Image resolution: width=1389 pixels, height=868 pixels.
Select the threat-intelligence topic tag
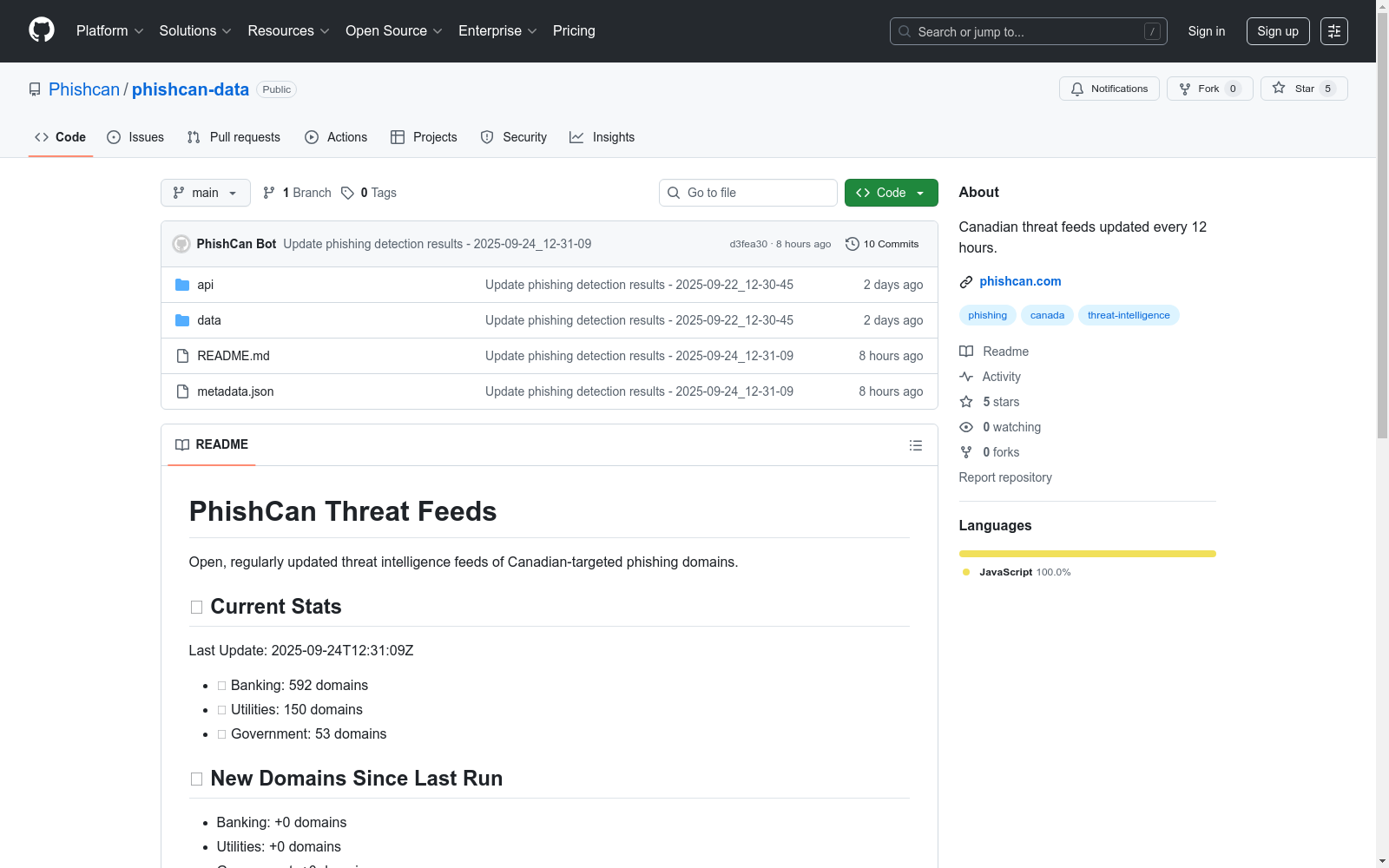(1129, 315)
